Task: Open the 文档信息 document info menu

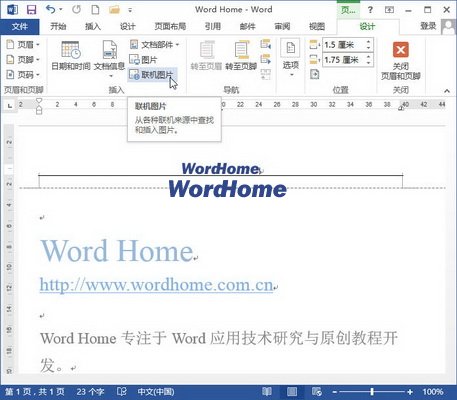Action: click(109, 59)
